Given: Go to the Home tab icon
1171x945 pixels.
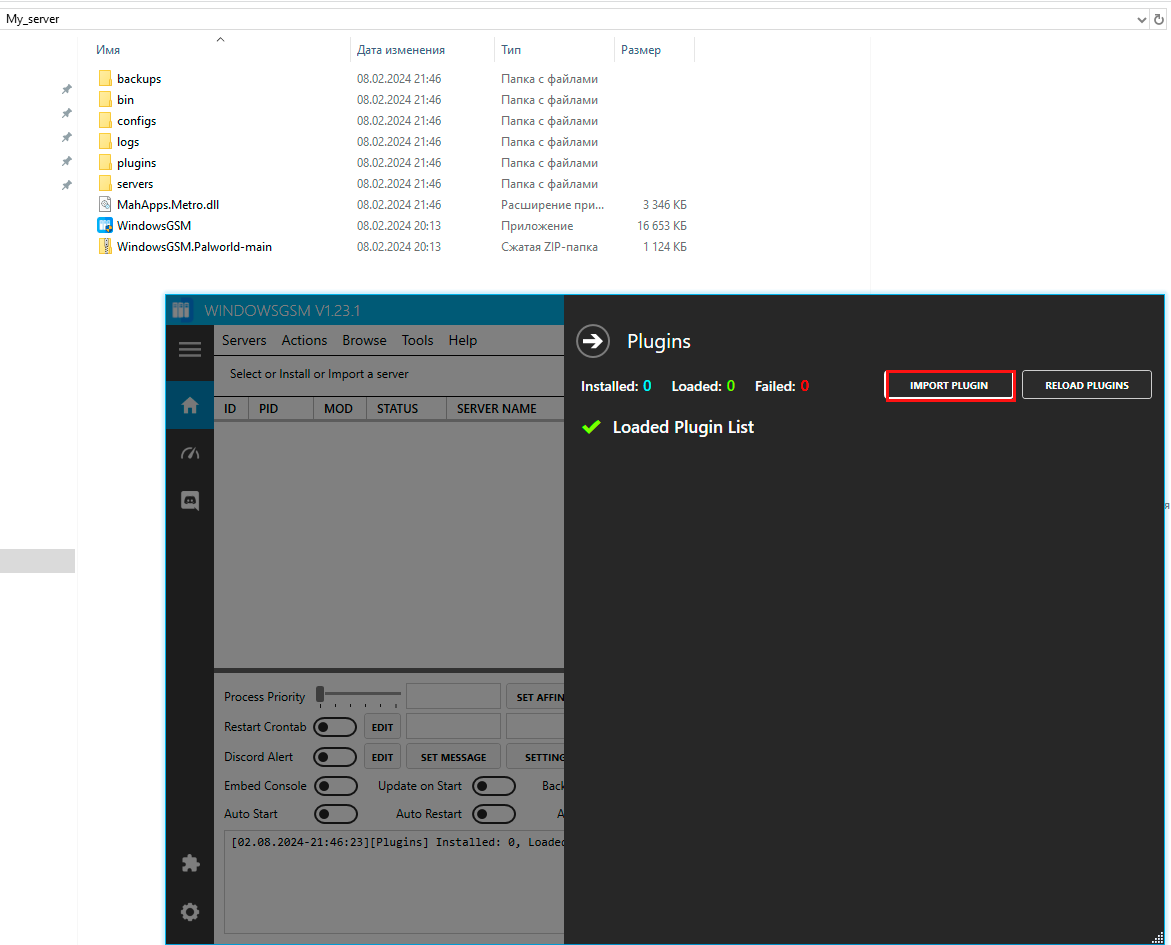Looking at the screenshot, I should (x=190, y=405).
